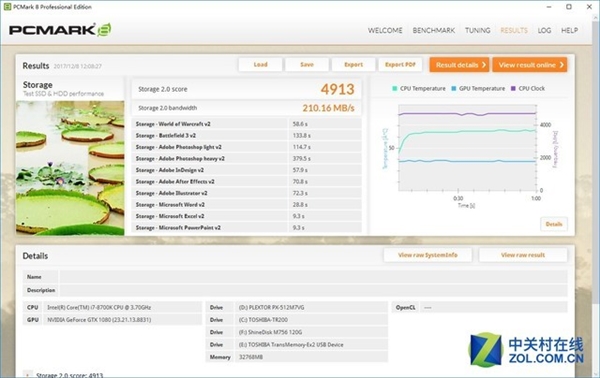Click the PCMark title bar app icon
This screenshot has height=378, width=600.
click(7, 7)
